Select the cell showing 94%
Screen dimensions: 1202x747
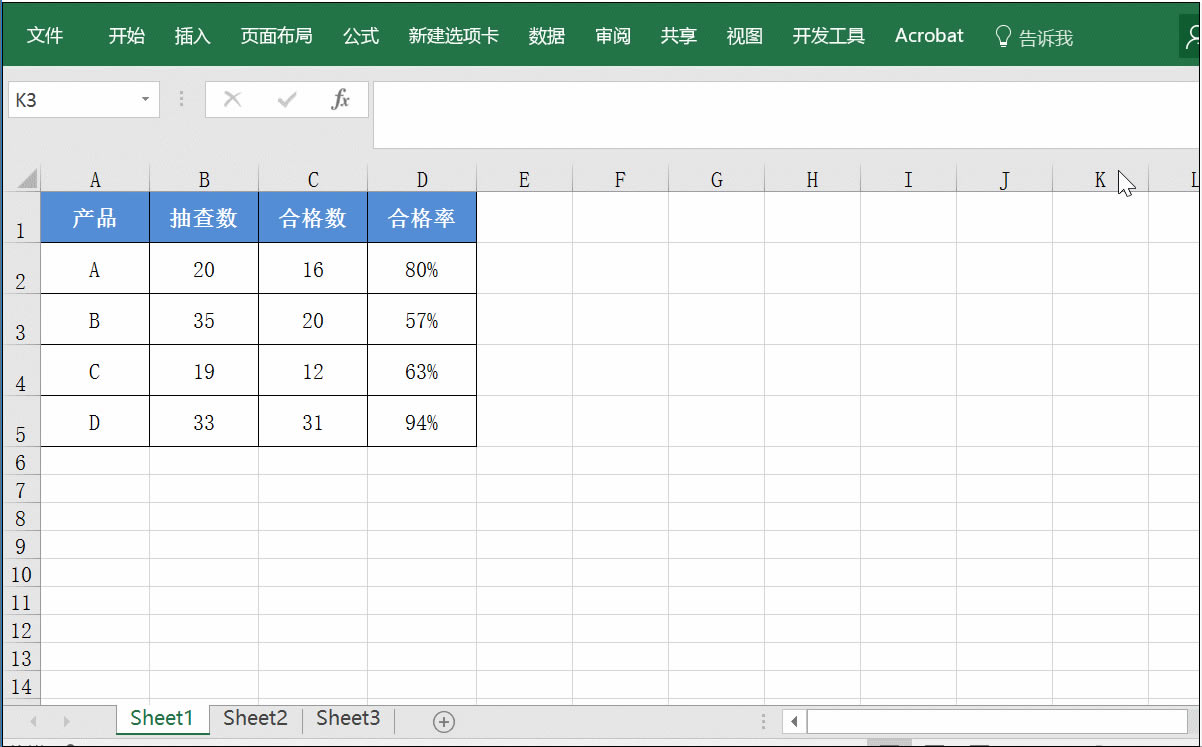pyautogui.click(x=421, y=421)
